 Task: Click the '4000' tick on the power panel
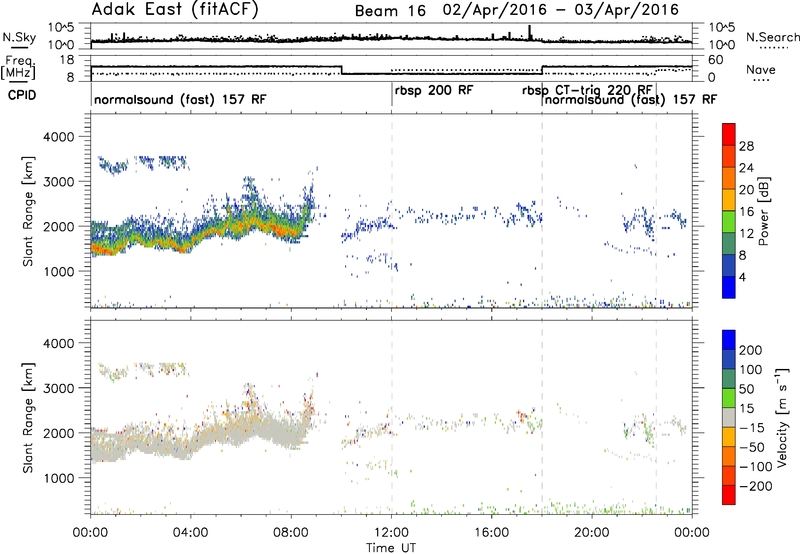point(58,137)
